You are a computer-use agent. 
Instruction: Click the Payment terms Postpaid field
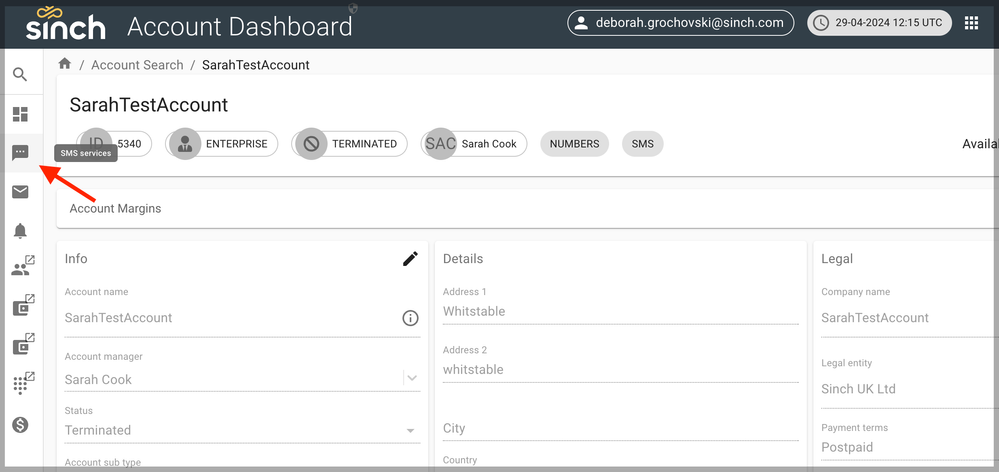coord(910,447)
